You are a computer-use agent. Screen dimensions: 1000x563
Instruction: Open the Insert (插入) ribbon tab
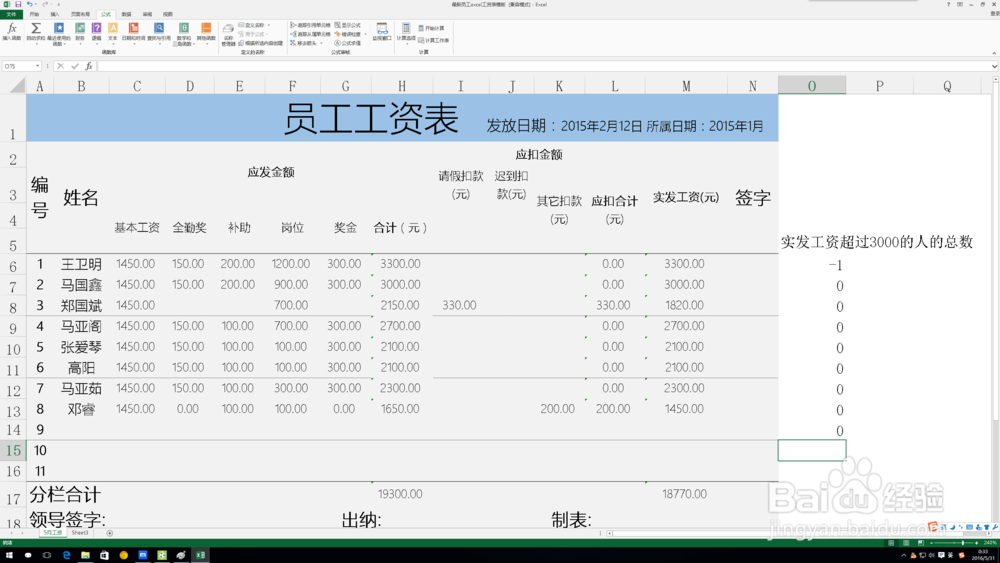[55, 14]
